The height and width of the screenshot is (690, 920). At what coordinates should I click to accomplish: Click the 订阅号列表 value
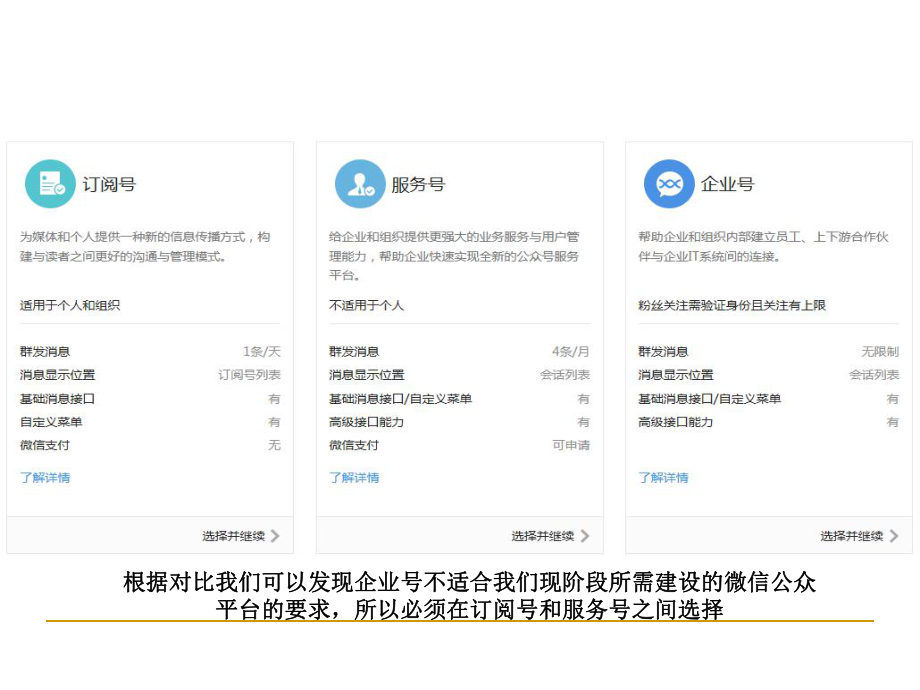click(x=250, y=374)
